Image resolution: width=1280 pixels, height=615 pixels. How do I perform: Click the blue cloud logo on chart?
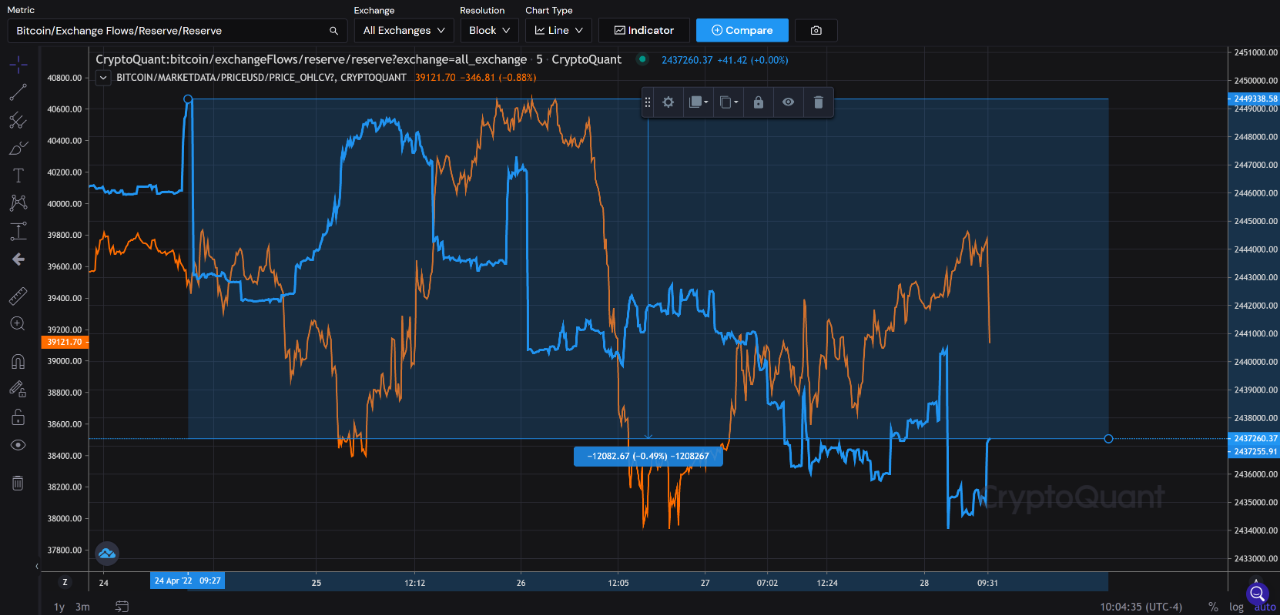[x=106, y=552]
